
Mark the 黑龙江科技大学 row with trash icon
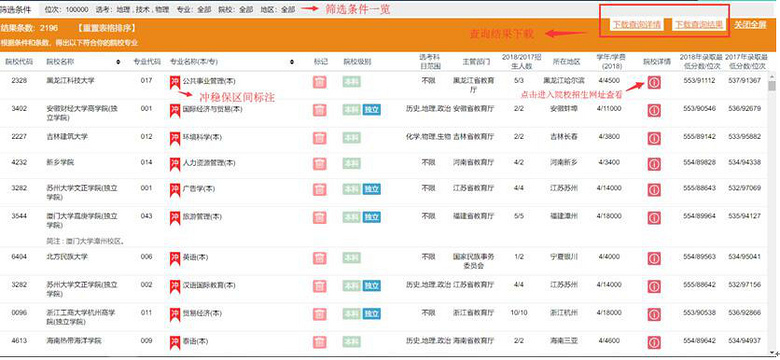[320, 82]
